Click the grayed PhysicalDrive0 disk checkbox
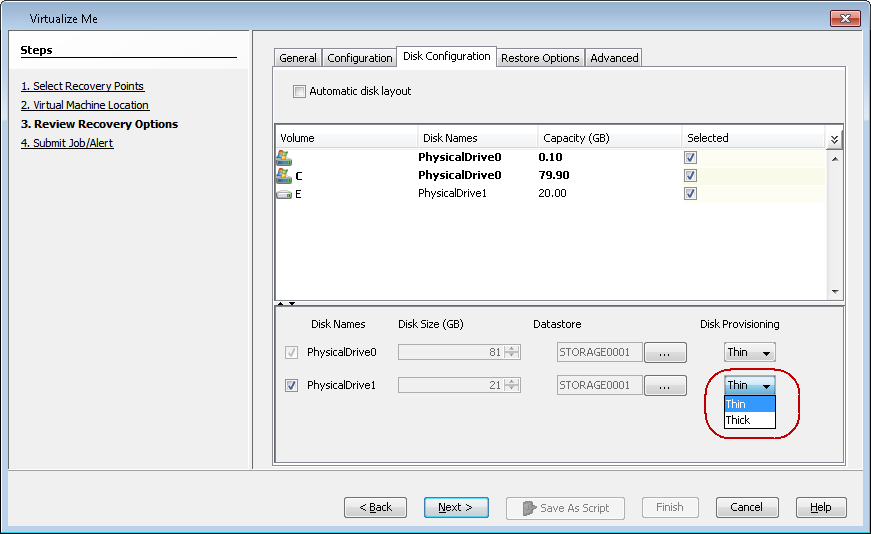 pyautogui.click(x=291, y=352)
